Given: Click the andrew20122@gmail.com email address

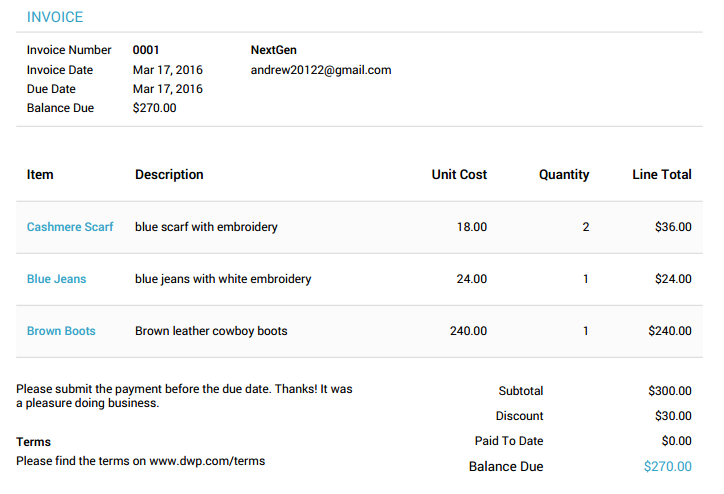Looking at the screenshot, I should click(x=321, y=70).
